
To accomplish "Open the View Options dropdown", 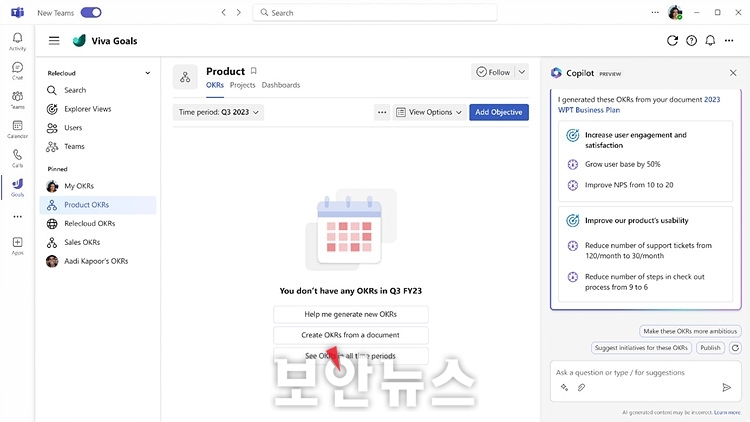I will (430, 112).
